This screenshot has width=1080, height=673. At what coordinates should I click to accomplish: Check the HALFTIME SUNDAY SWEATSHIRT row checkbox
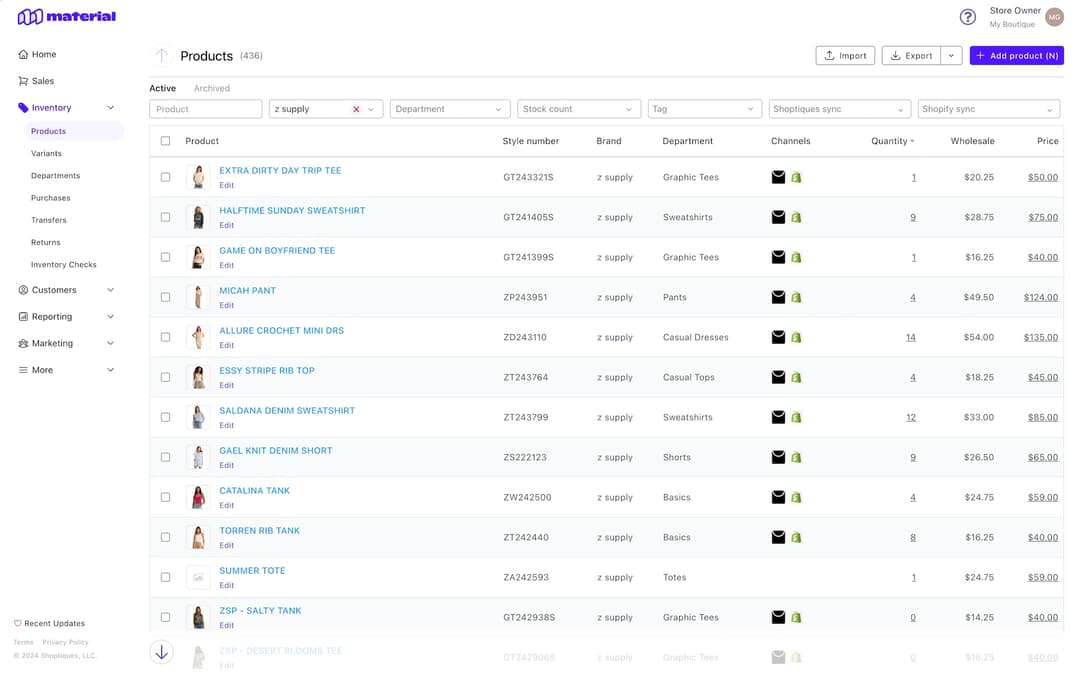166,217
